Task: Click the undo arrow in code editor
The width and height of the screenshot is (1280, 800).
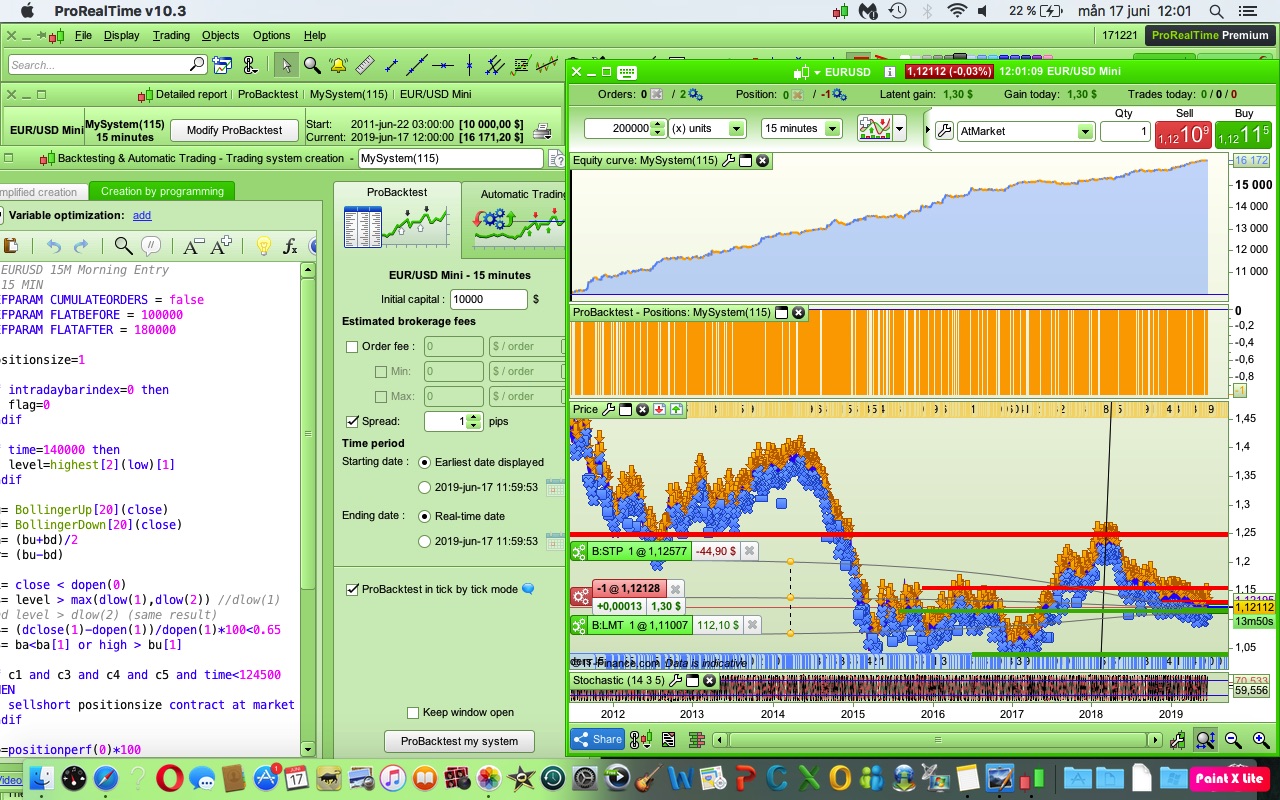Action: (x=54, y=246)
